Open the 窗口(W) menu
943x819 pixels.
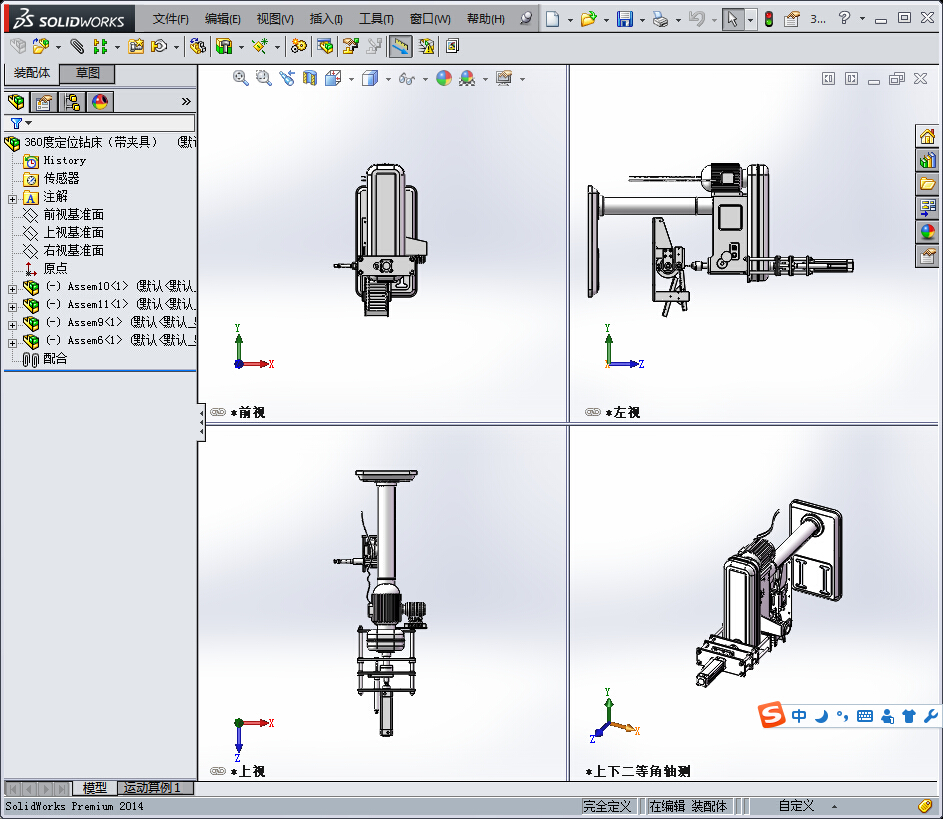[430, 19]
